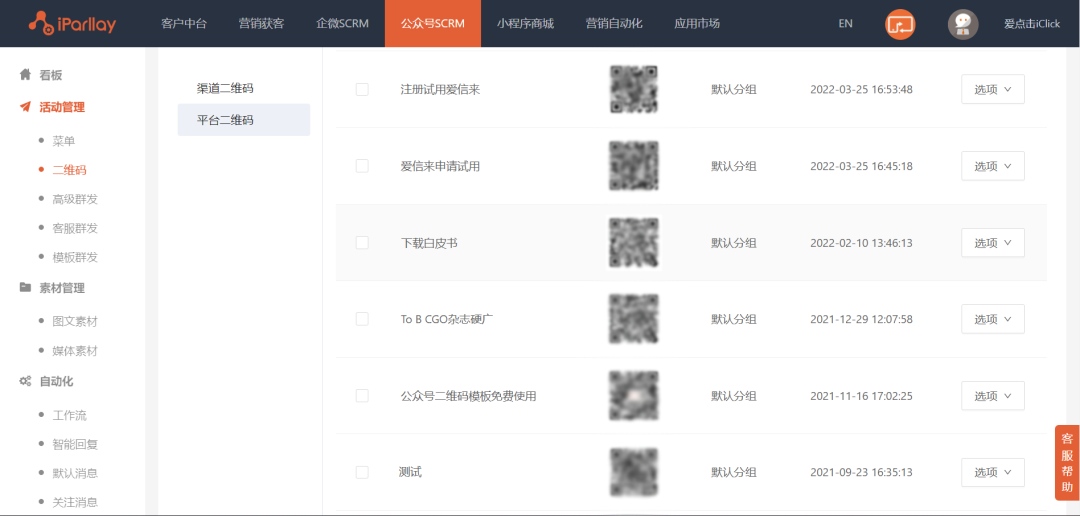Click the timestamp 2022-03-25 16:53:48
Image resolution: width=1080 pixels, height=516 pixels.
click(x=861, y=90)
